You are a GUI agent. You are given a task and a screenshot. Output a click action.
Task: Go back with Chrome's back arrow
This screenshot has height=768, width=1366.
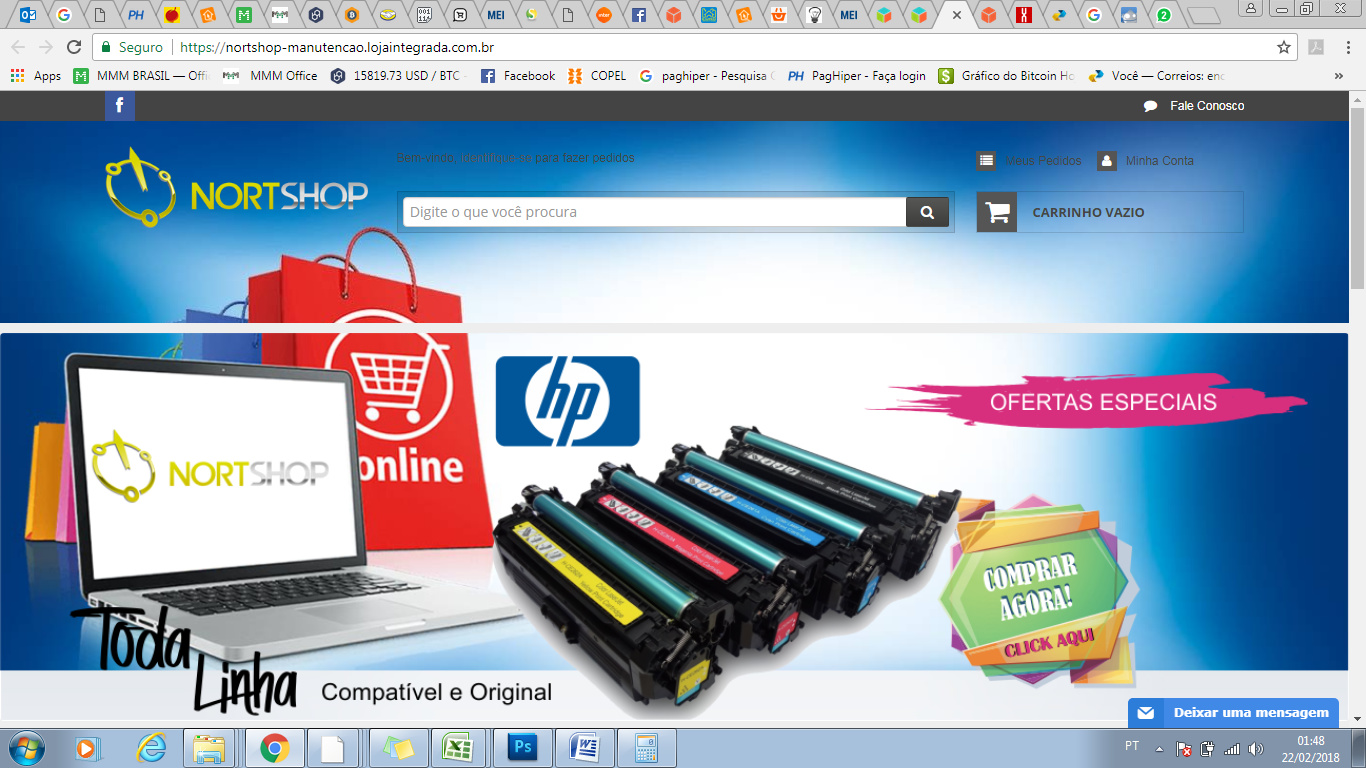tap(18, 47)
